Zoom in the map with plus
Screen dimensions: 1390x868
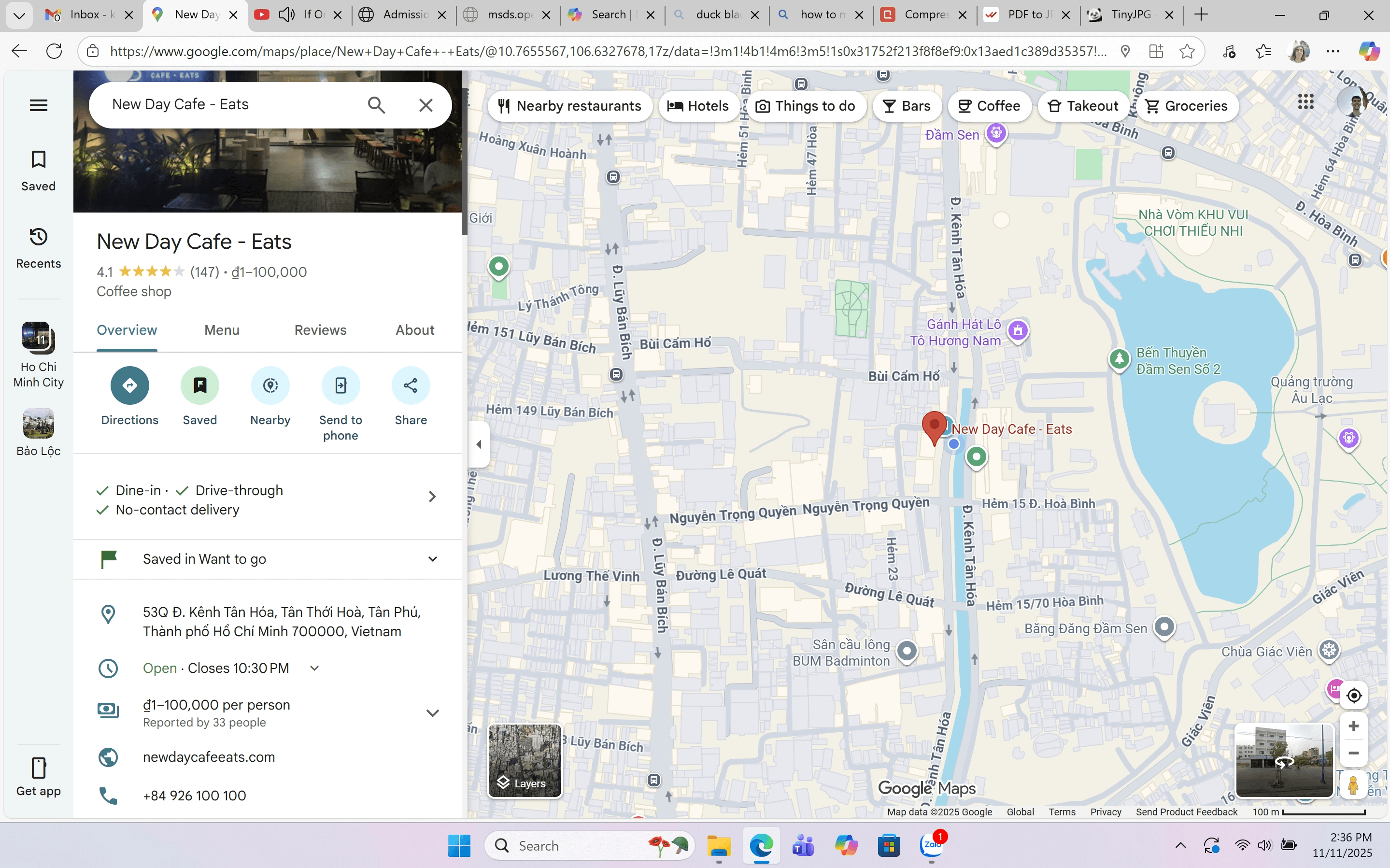pos(1353,727)
